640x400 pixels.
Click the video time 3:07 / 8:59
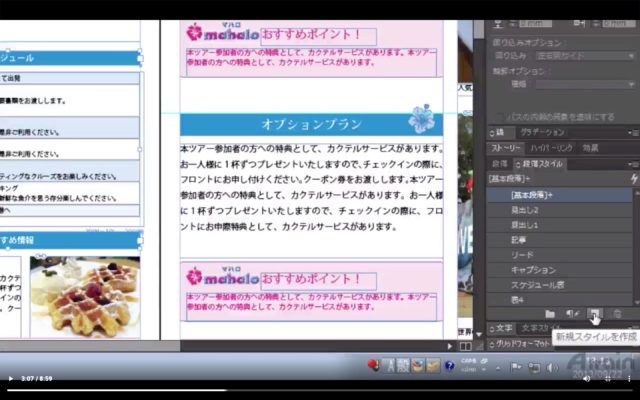37,378
